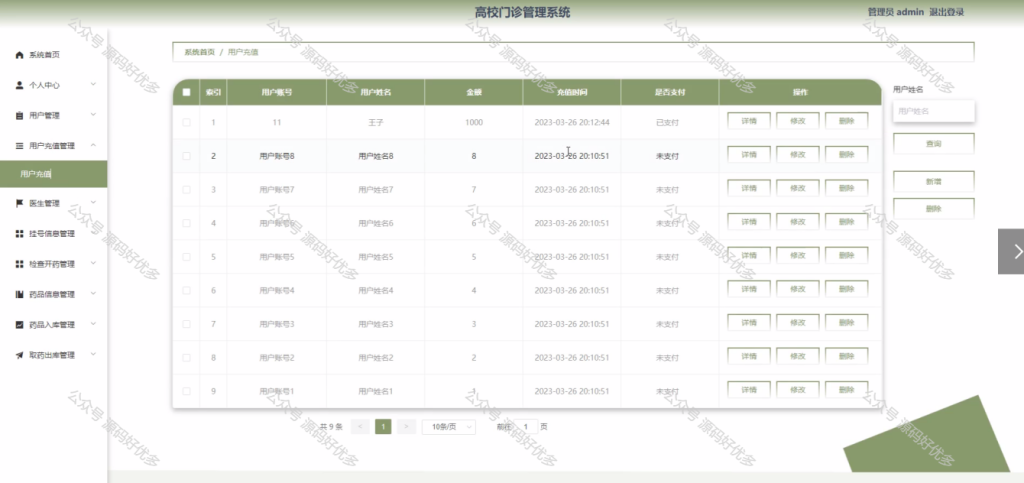This screenshot has width=1024, height=483.
Task: Click the home icon beside 系统首页
Action: tap(20, 55)
